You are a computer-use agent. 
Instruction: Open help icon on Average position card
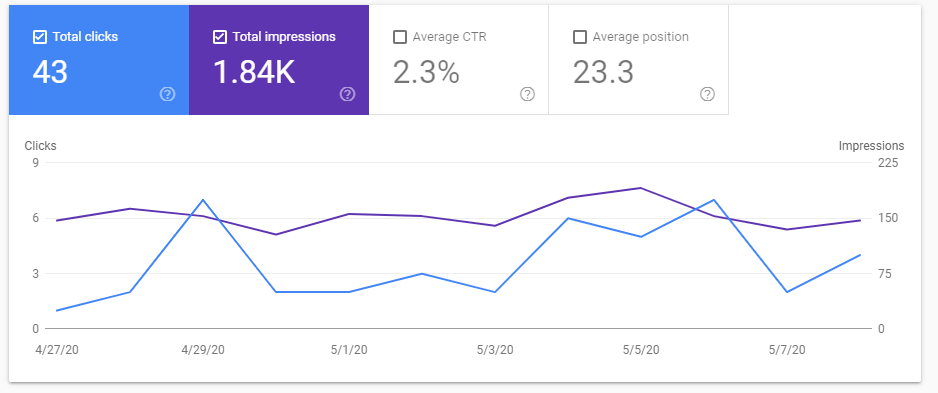(707, 94)
